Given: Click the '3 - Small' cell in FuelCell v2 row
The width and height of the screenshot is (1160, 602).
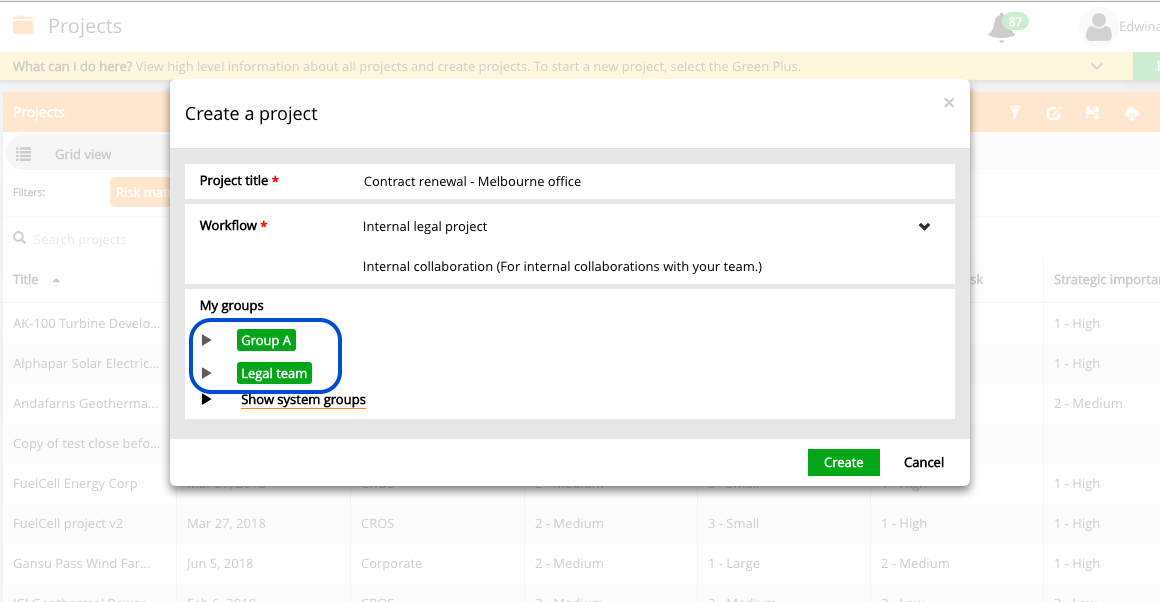Looking at the screenshot, I should pos(733,523).
